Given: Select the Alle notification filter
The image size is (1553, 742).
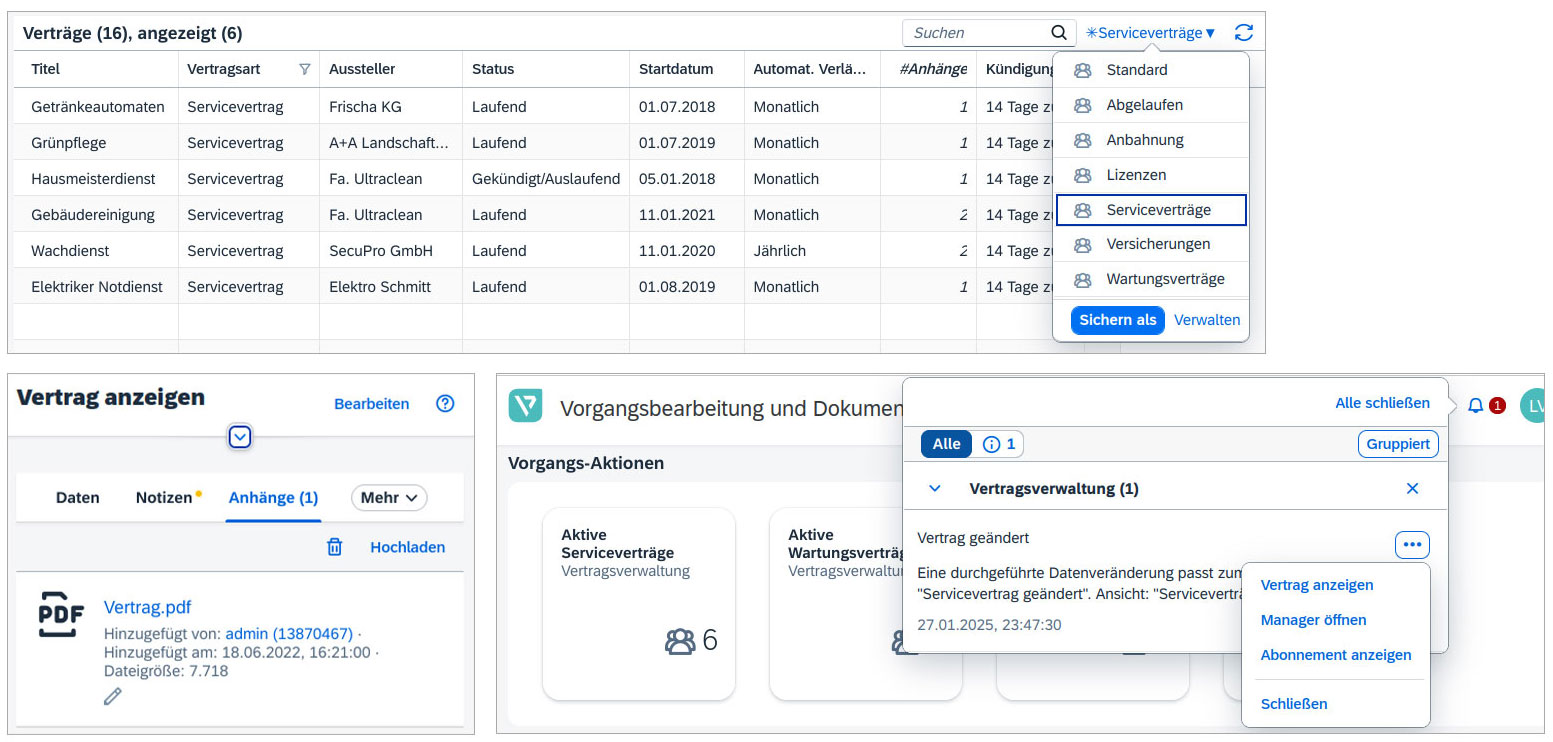Looking at the screenshot, I should click(946, 444).
